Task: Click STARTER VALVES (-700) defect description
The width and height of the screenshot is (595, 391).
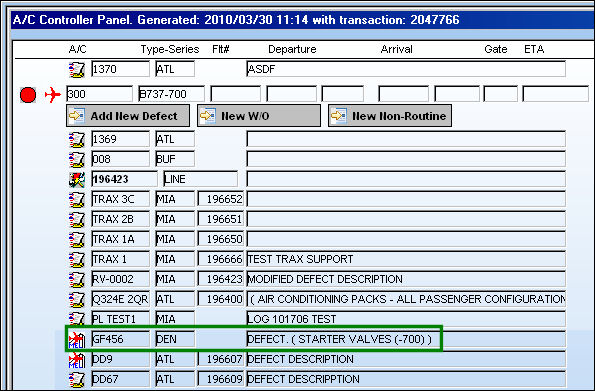Action: 406,339
